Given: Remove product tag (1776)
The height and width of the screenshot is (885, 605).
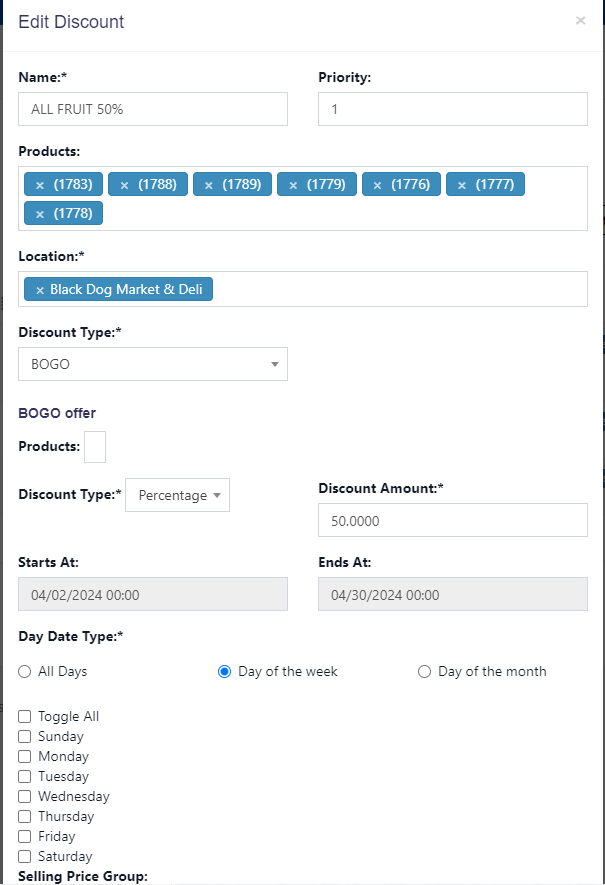Looking at the screenshot, I should [377, 185].
